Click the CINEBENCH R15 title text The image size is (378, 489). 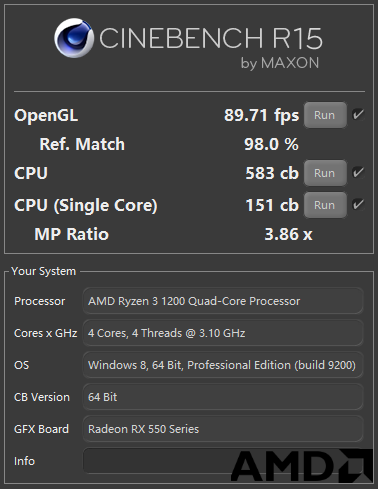211,38
